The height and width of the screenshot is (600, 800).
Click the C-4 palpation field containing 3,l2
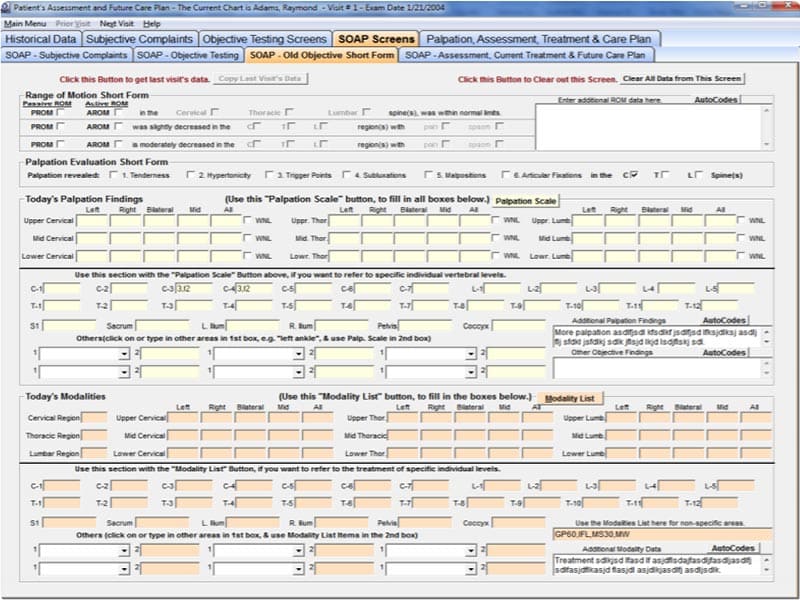click(254, 289)
